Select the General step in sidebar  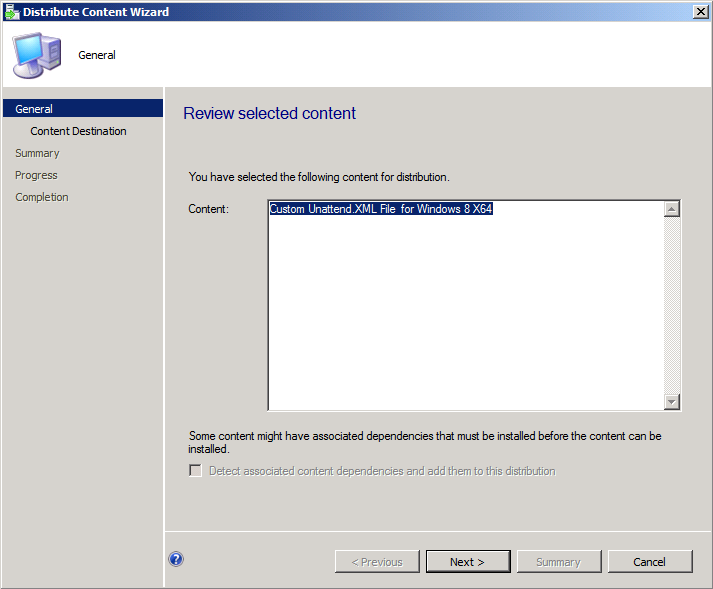(83, 109)
